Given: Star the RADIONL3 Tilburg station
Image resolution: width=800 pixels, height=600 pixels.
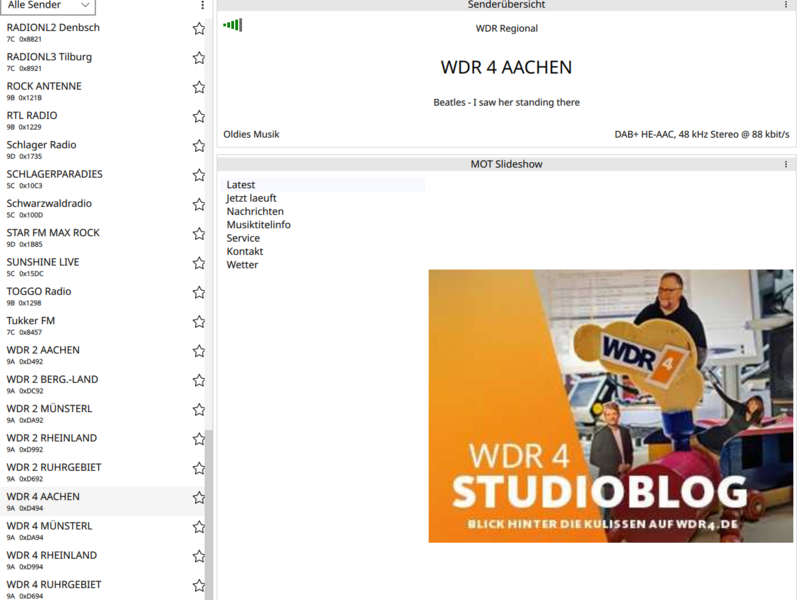Looking at the screenshot, I should 199,58.
